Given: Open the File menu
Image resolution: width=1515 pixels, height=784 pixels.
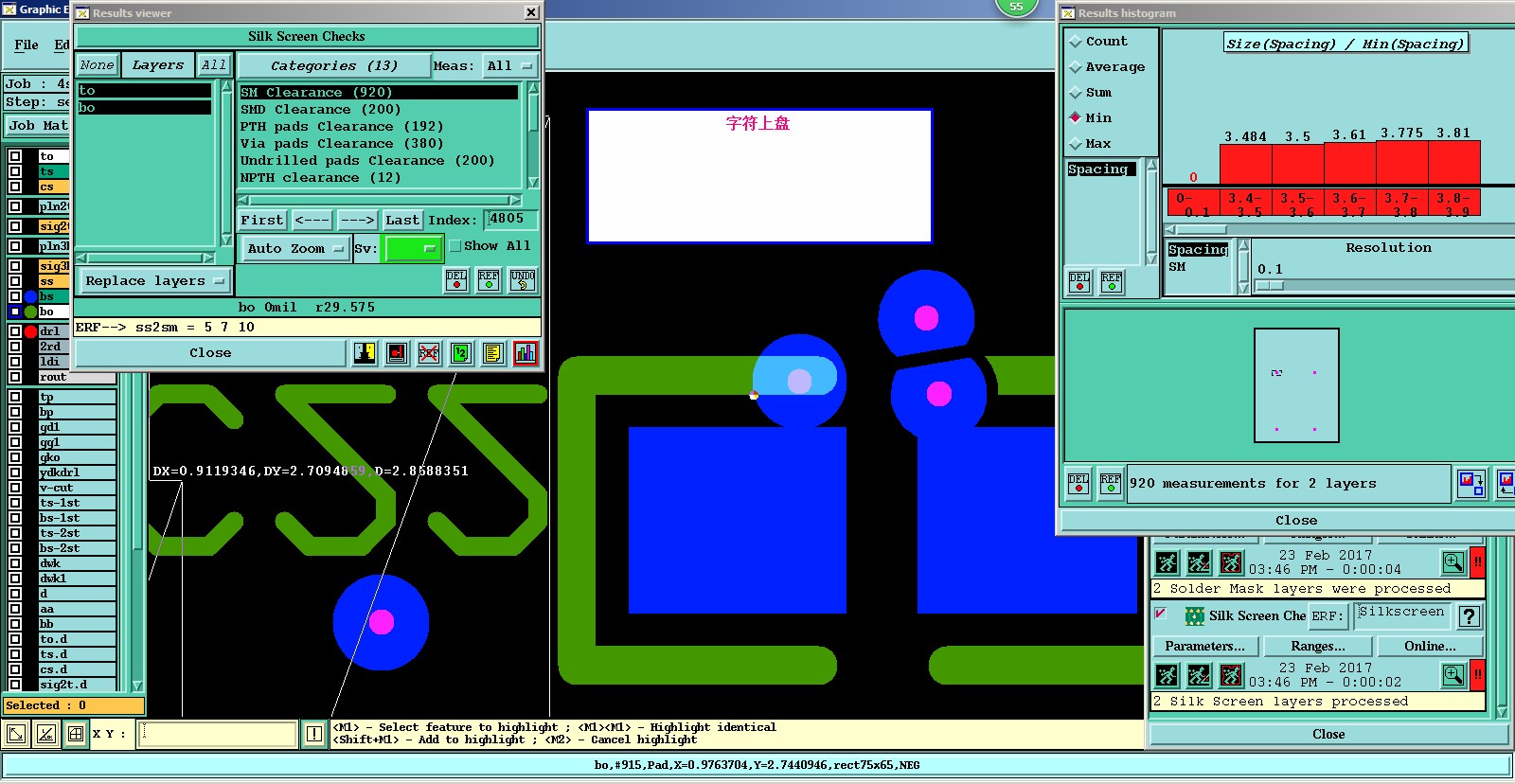Looking at the screenshot, I should coord(27,45).
